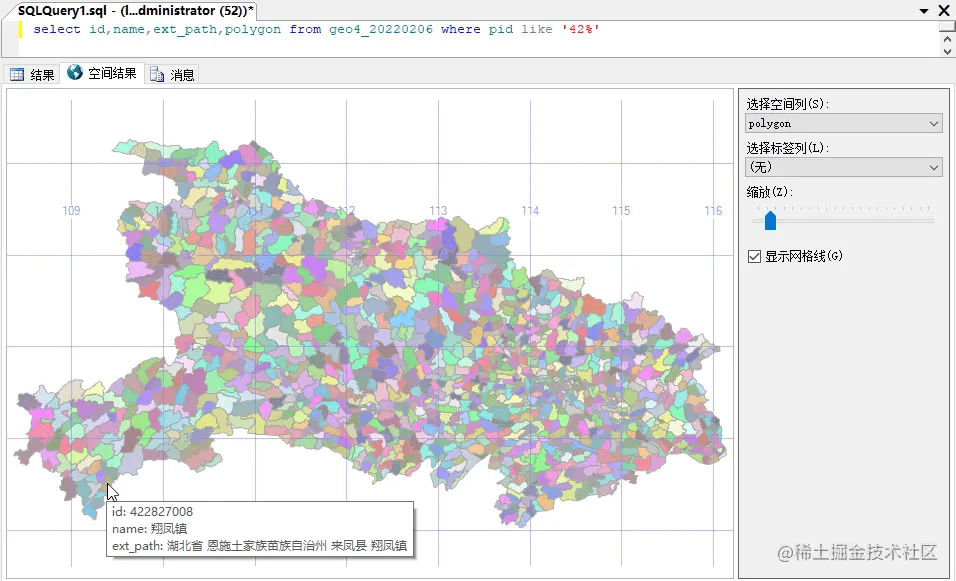Click the select keyword in the query
The height and width of the screenshot is (581, 956).
click(57, 29)
